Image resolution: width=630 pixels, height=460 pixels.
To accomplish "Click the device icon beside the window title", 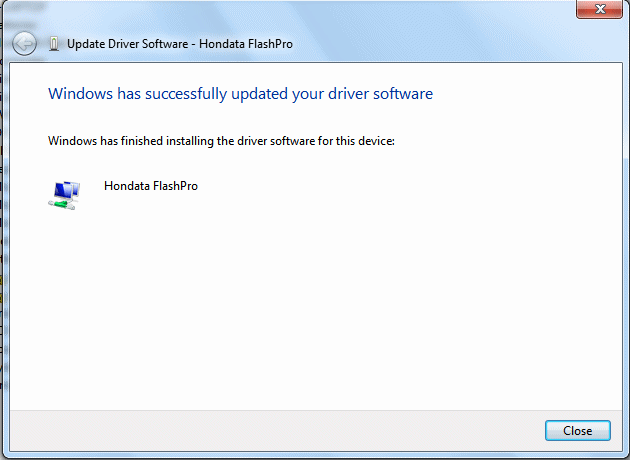I will tap(54, 44).
